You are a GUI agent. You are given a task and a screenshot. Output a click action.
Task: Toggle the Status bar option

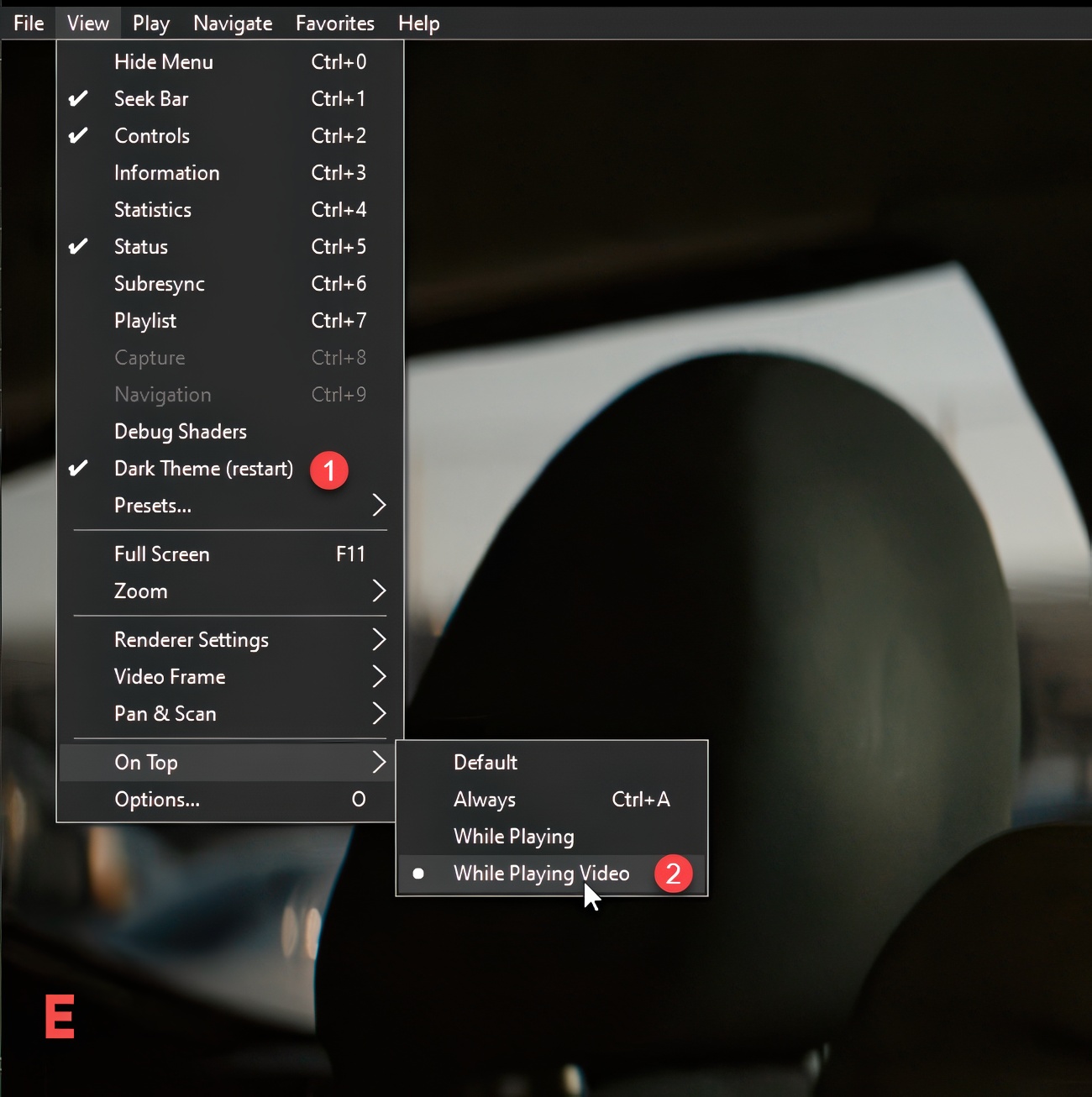230,247
